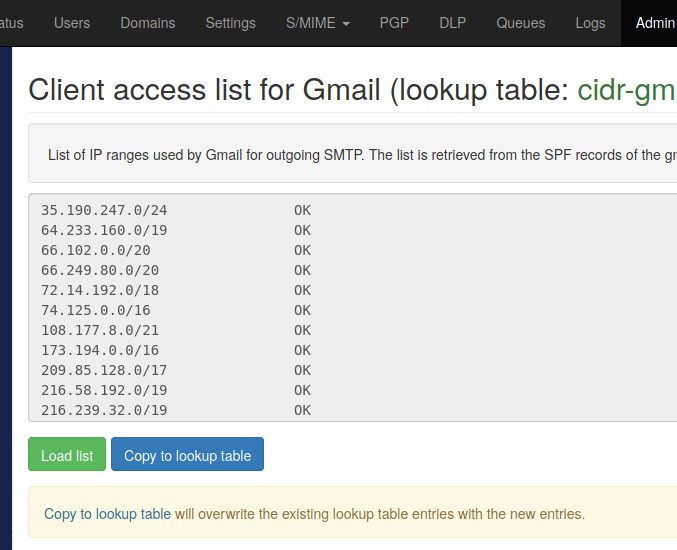Select the 72.14.192.0/18 entry
The width and height of the screenshot is (677, 550).
100,290
